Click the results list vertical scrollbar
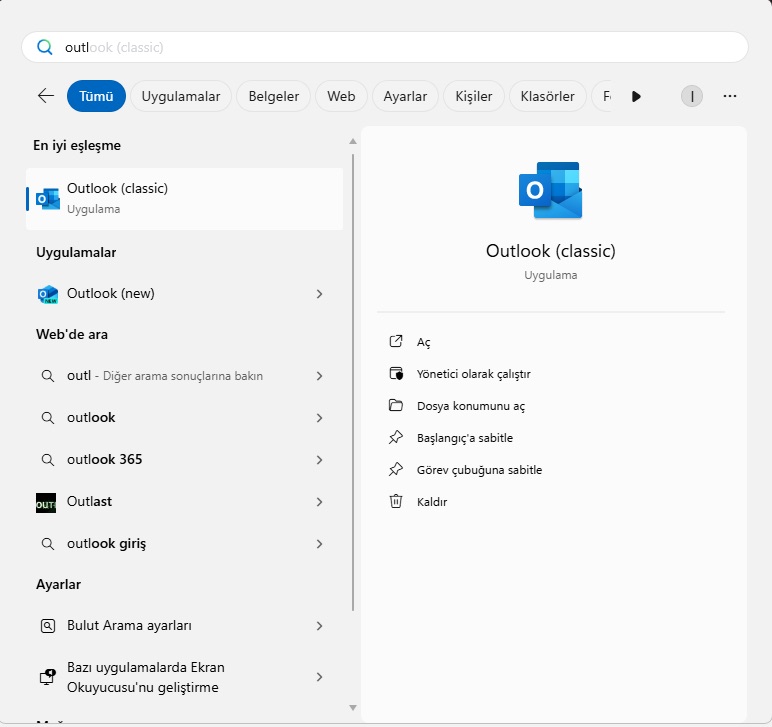The image size is (772, 727). tap(352, 380)
